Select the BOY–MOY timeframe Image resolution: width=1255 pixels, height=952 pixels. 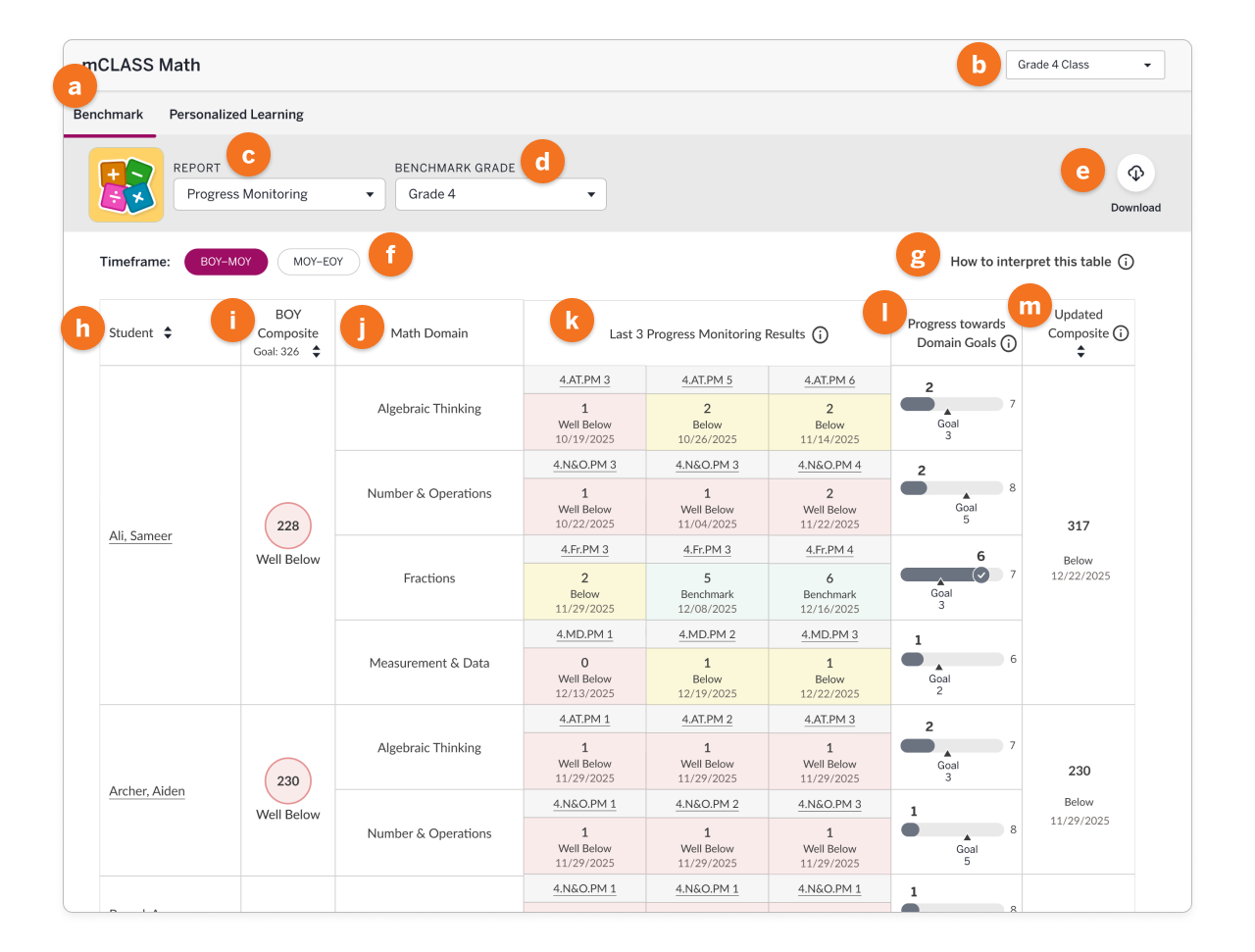[x=226, y=262]
